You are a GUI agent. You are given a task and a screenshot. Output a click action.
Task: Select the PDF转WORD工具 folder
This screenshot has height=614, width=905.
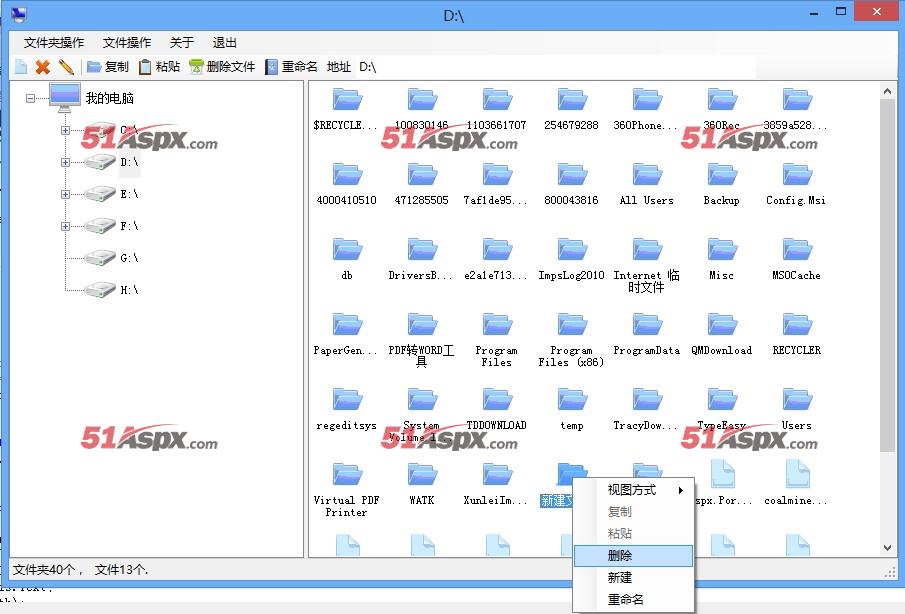422,339
